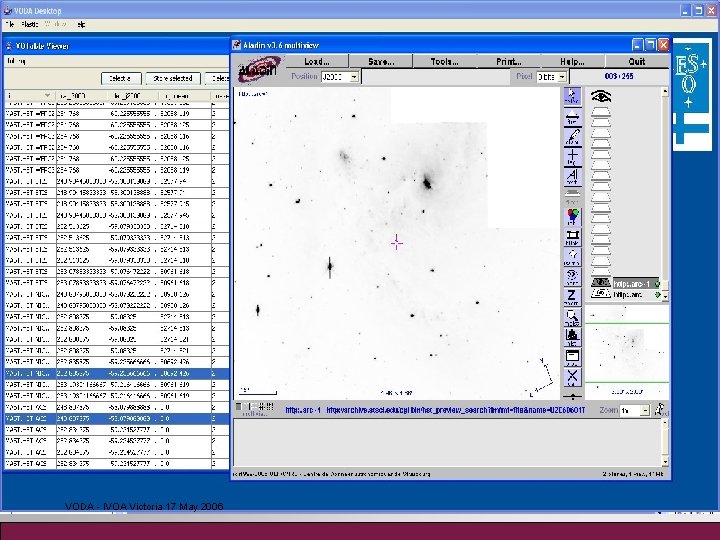This screenshot has height=540, width=720.
Task: Click the Select all button in VOTable Viewer
Action: click(121, 79)
